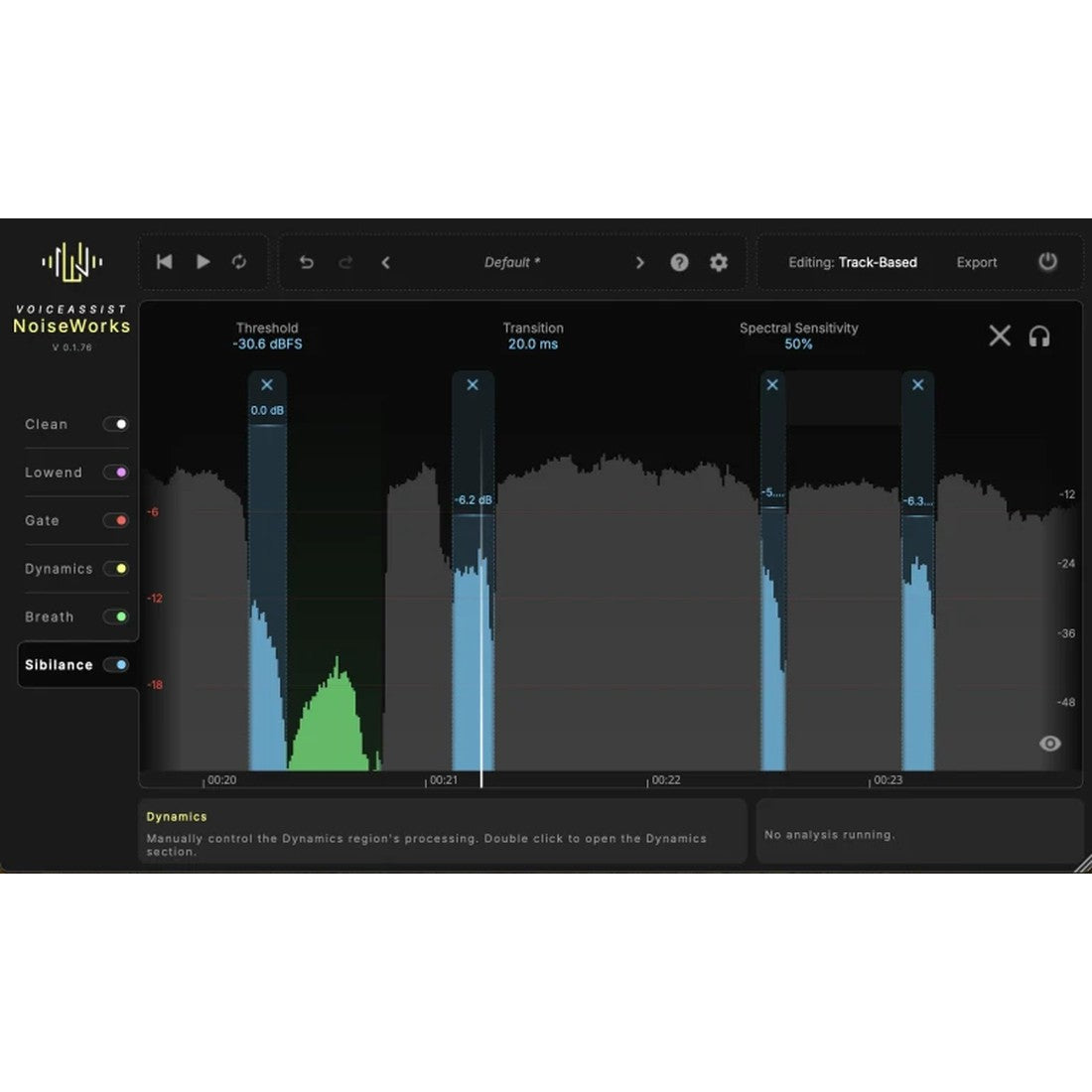Screen dimensions: 1092x1092
Task: Toggle the loop playback icon
Action: click(239, 262)
